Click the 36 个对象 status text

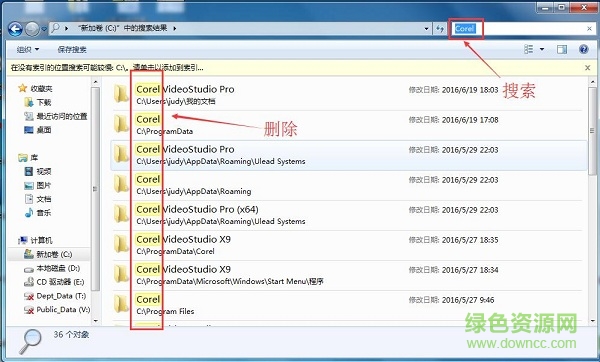71,334
